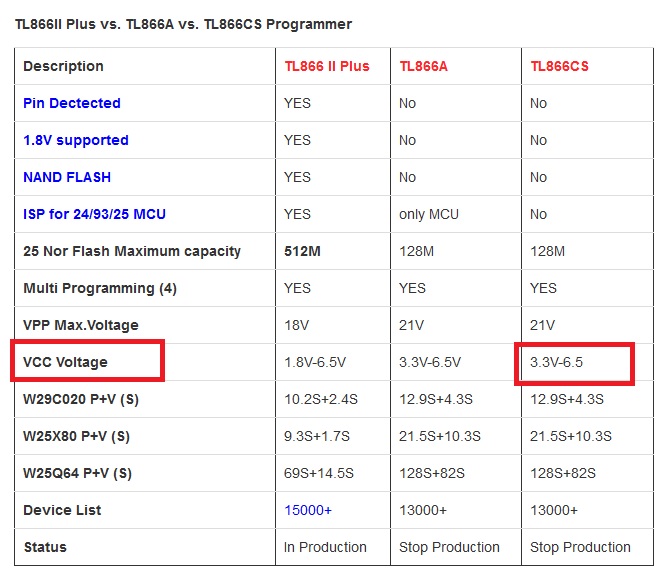Open the 1.8V supported link
The height and width of the screenshot is (573, 666).
coord(76,140)
